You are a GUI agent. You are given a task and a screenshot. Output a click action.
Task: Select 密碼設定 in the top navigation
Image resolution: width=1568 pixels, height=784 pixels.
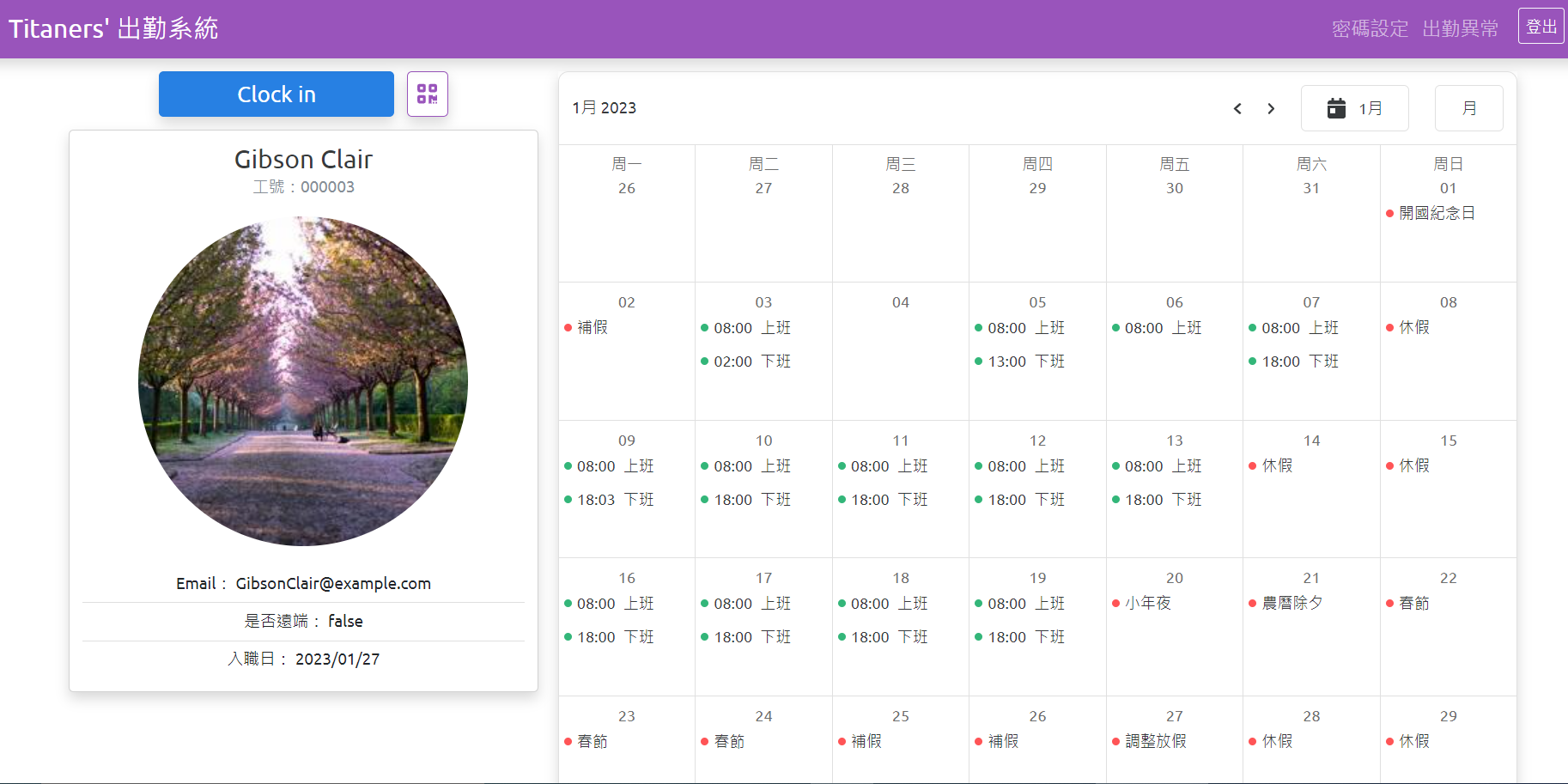(x=1369, y=28)
